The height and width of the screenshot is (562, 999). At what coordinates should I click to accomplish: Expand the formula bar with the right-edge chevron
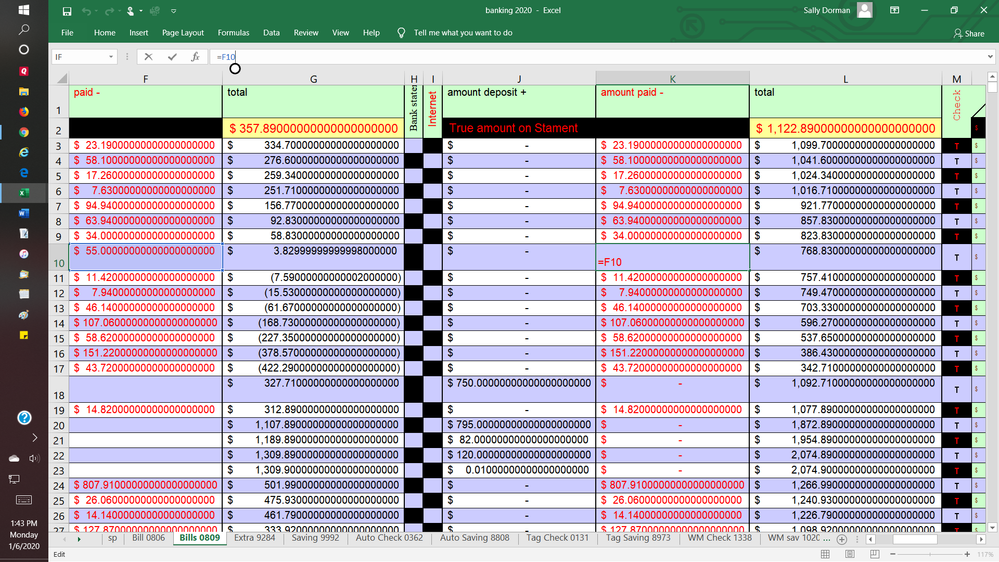coord(990,57)
